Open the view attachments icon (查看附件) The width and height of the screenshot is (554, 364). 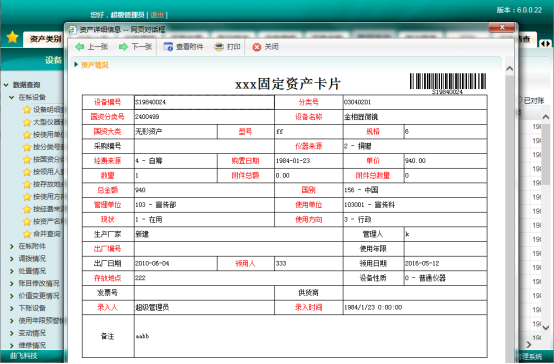pyautogui.click(x=168, y=46)
